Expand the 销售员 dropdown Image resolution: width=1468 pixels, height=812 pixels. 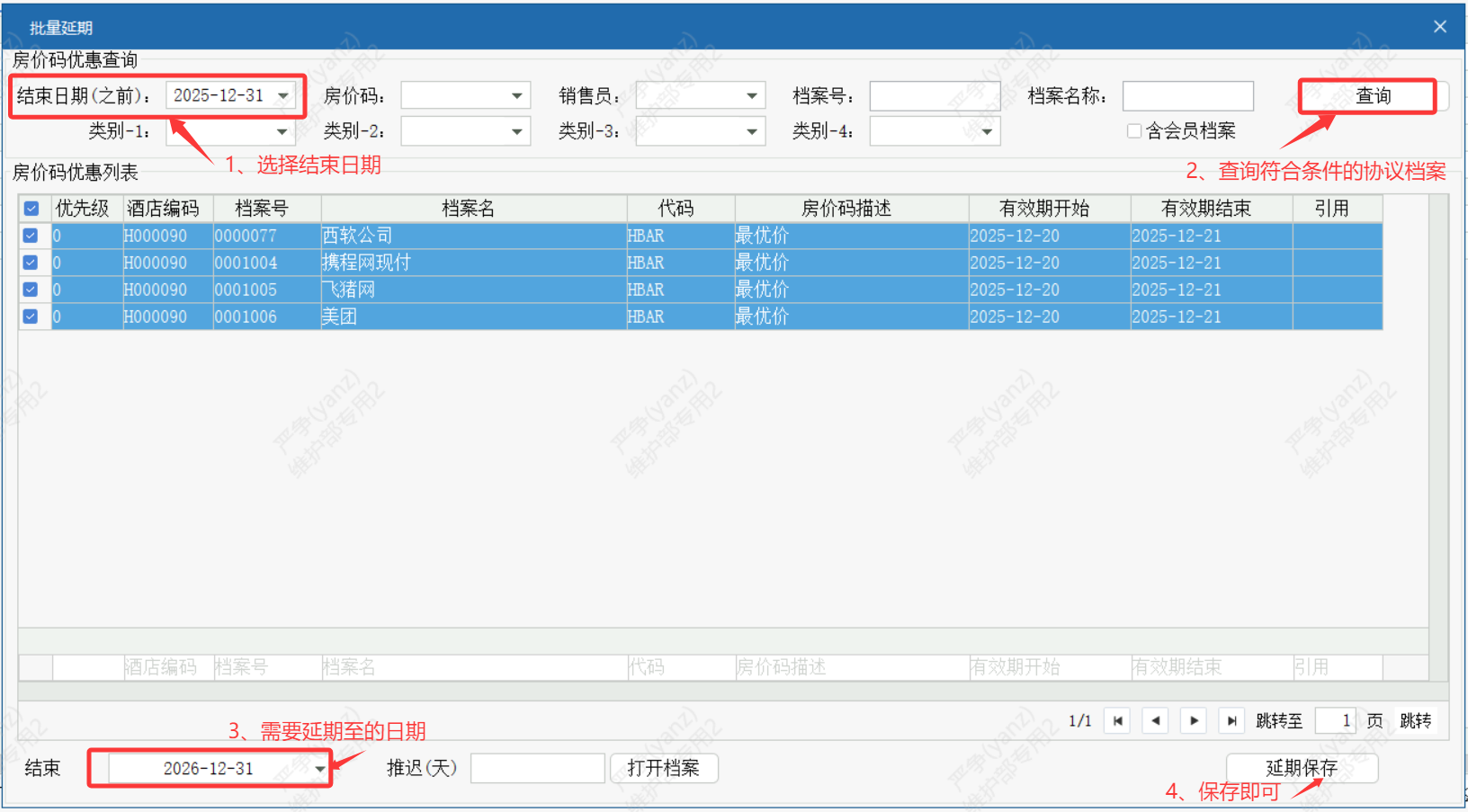(751, 96)
